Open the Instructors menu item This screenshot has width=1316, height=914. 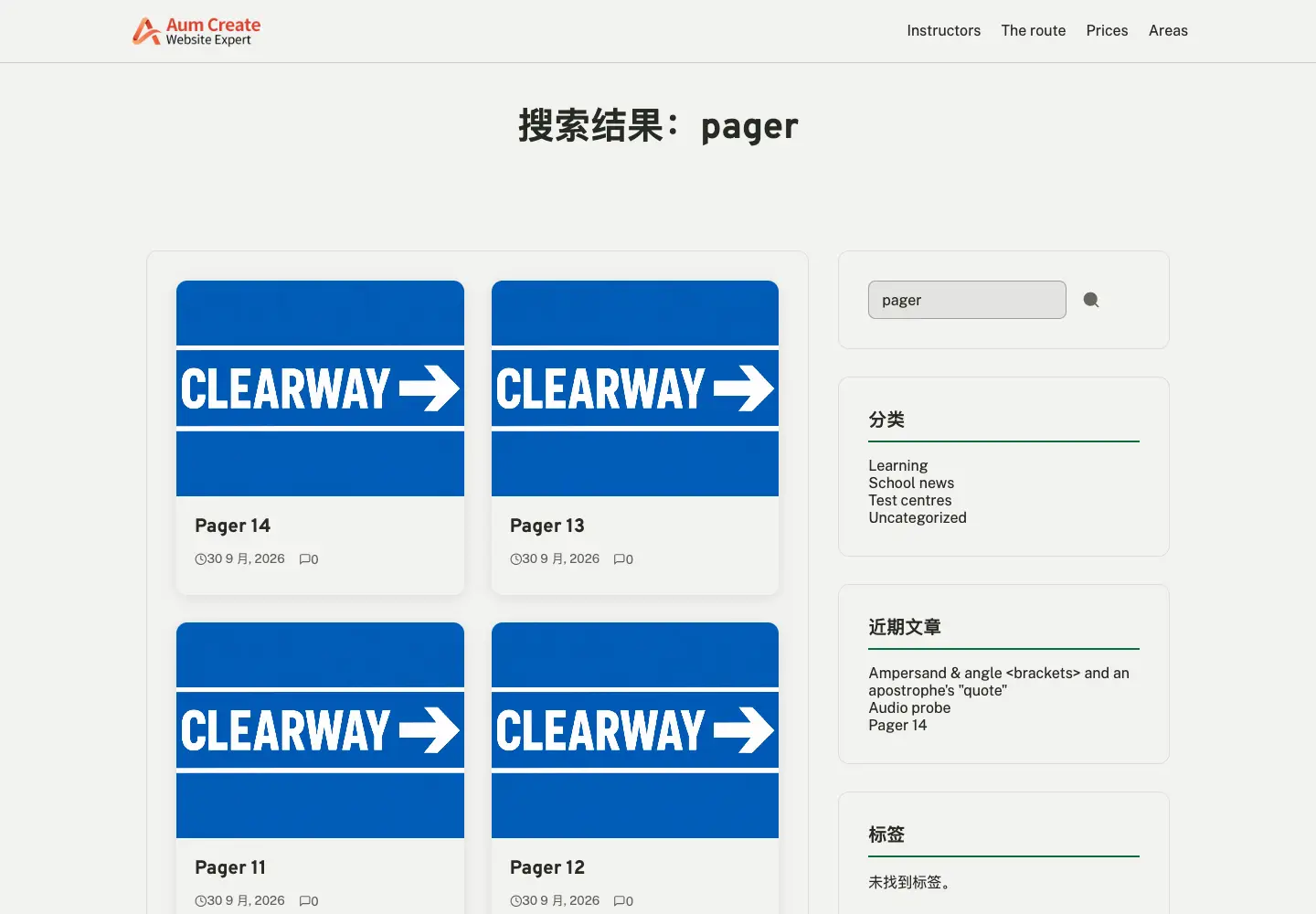point(943,31)
